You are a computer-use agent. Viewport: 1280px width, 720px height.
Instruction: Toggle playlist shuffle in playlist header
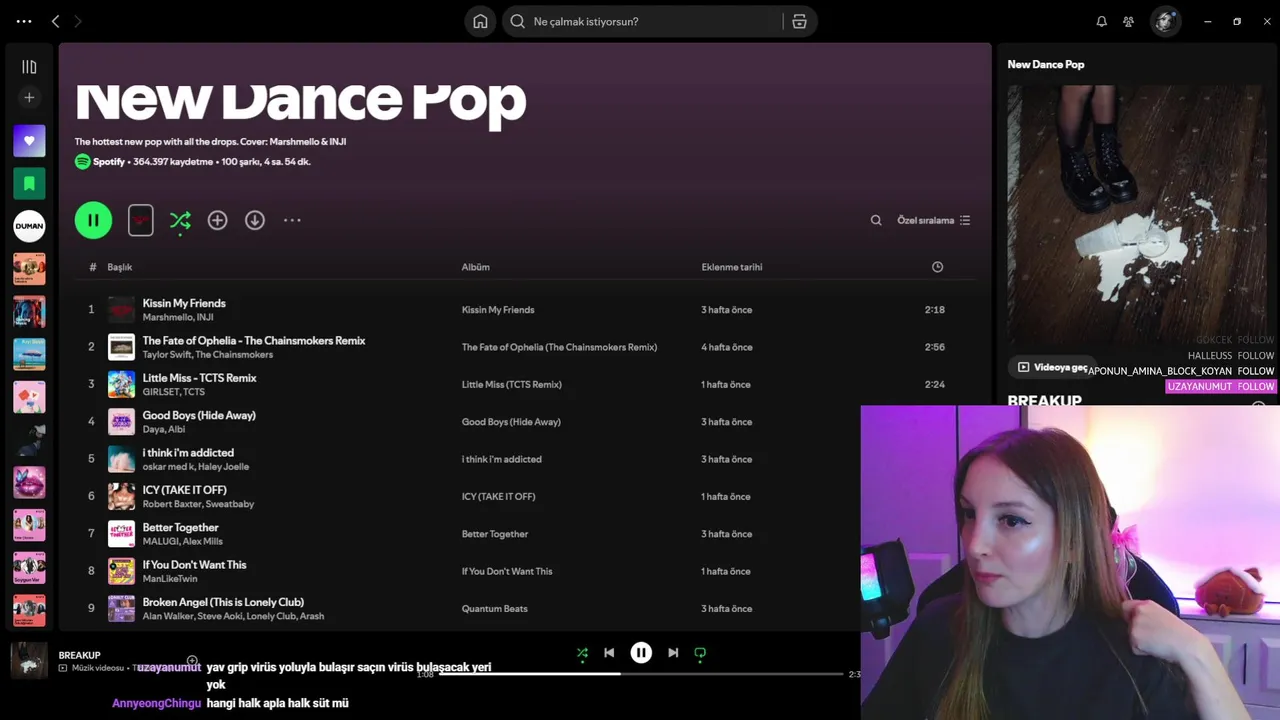[x=180, y=220]
